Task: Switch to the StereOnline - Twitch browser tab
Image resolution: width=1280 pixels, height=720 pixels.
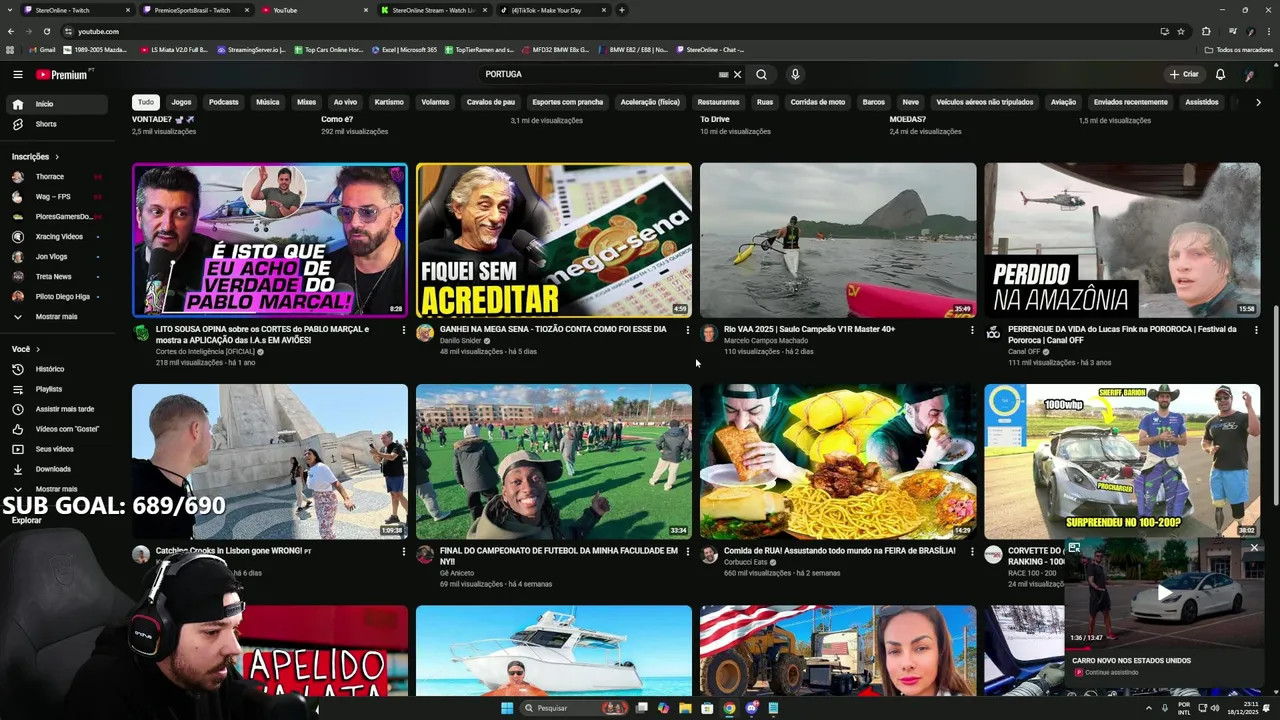Action: click(76, 10)
